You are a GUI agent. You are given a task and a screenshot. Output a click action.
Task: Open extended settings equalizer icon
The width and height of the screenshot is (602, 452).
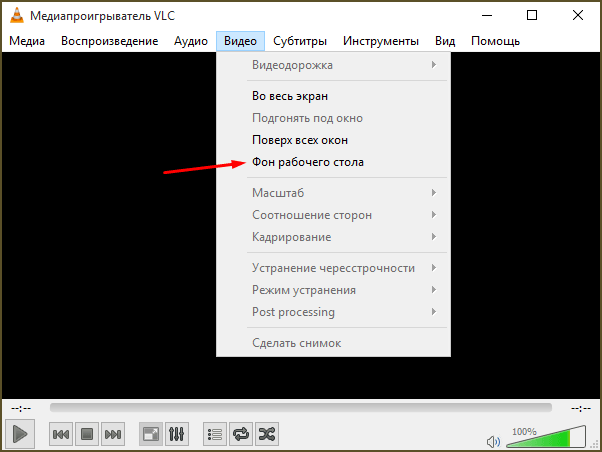(177, 434)
